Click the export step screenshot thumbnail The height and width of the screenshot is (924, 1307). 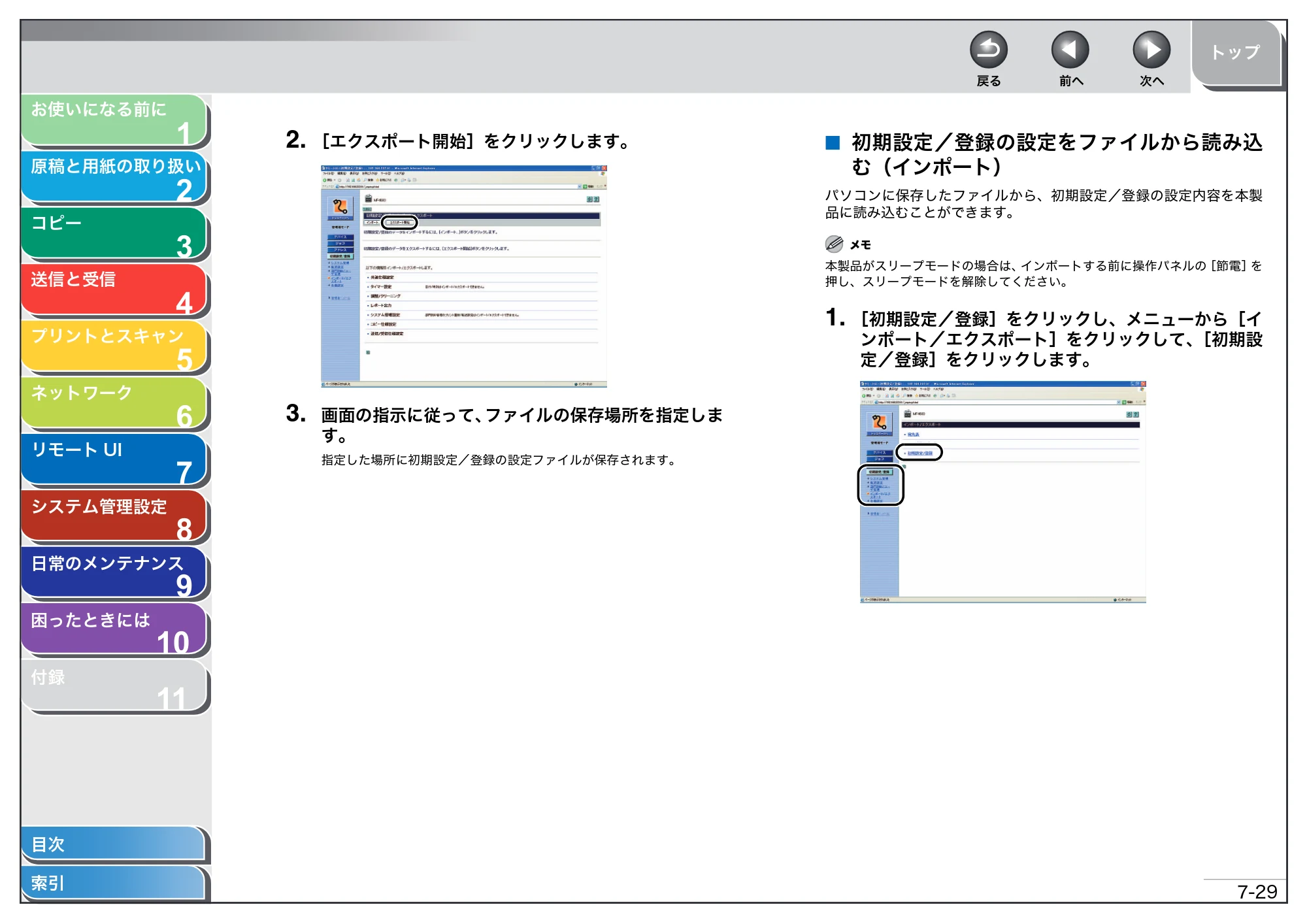point(464,276)
